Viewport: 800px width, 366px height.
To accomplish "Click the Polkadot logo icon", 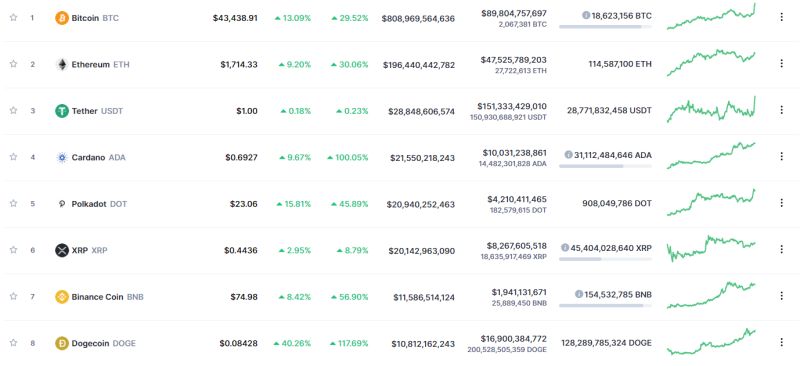I will 62,204.
